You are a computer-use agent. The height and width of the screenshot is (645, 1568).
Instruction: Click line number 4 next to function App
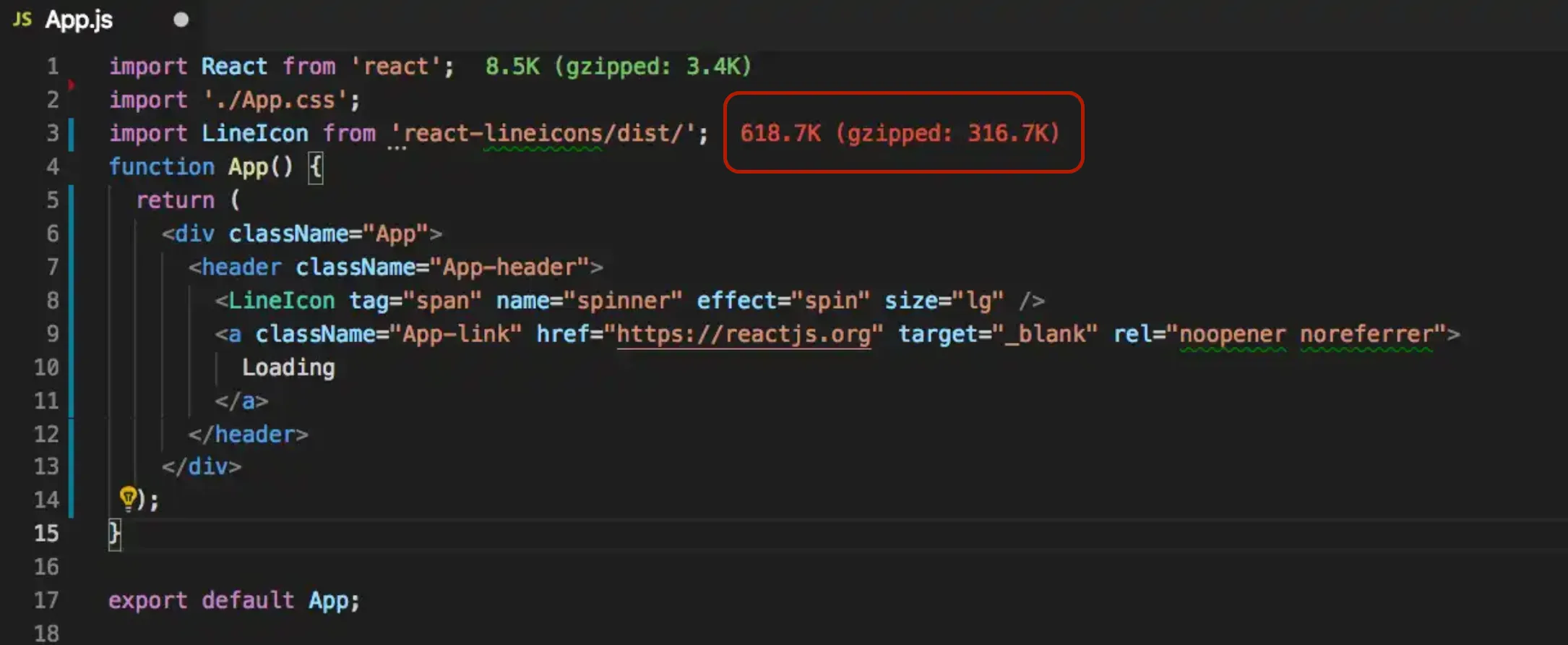pyautogui.click(x=52, y=167)
